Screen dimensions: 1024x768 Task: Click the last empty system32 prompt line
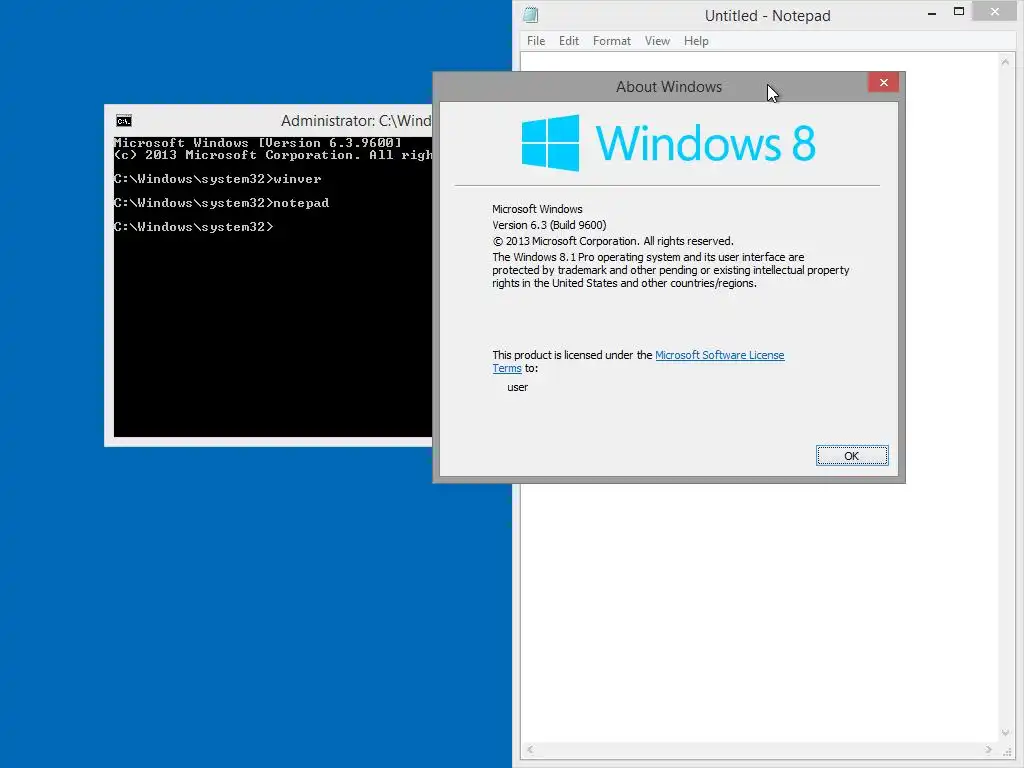click(193, 227)
